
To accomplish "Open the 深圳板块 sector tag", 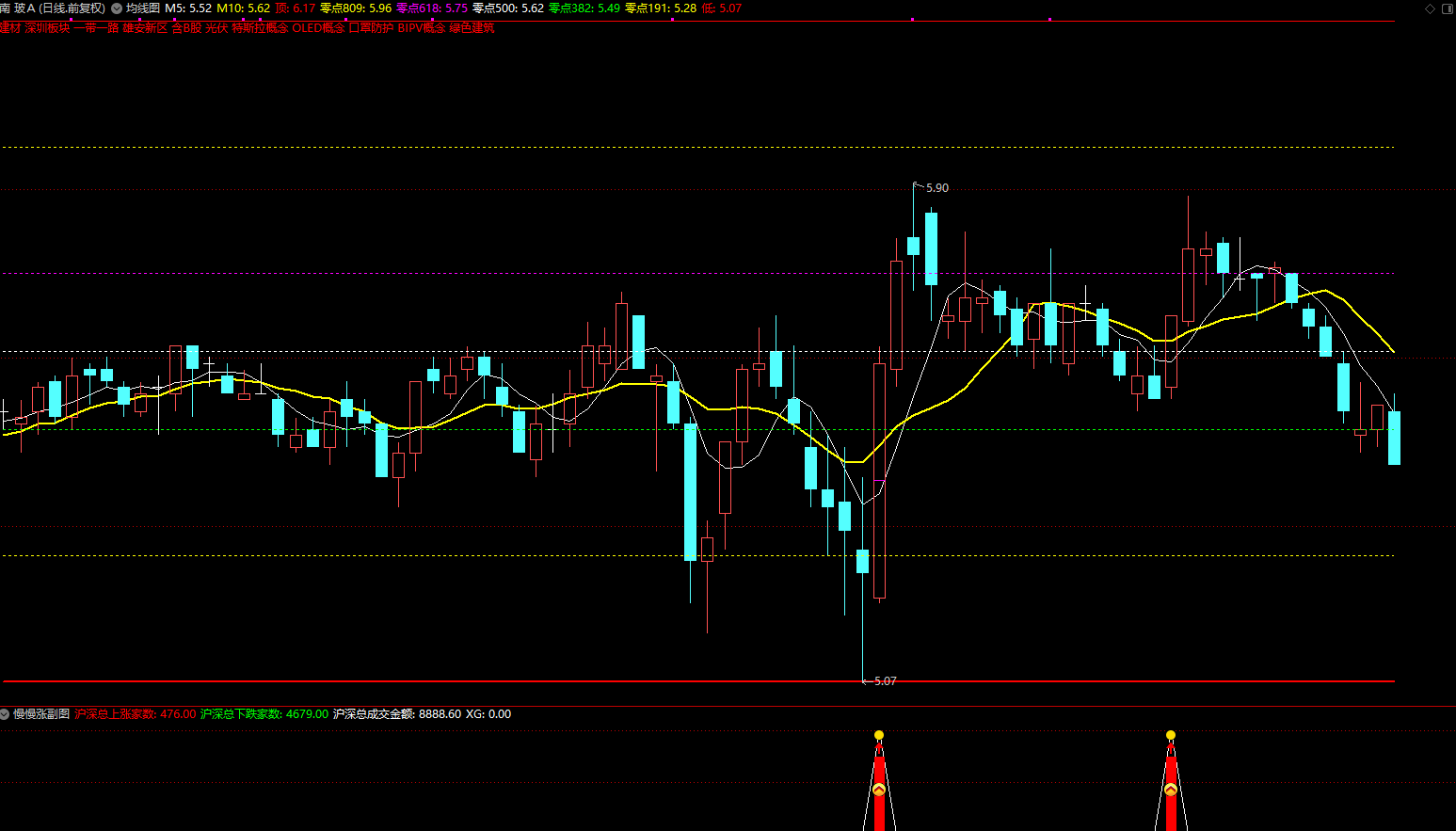I will (47, 28).
